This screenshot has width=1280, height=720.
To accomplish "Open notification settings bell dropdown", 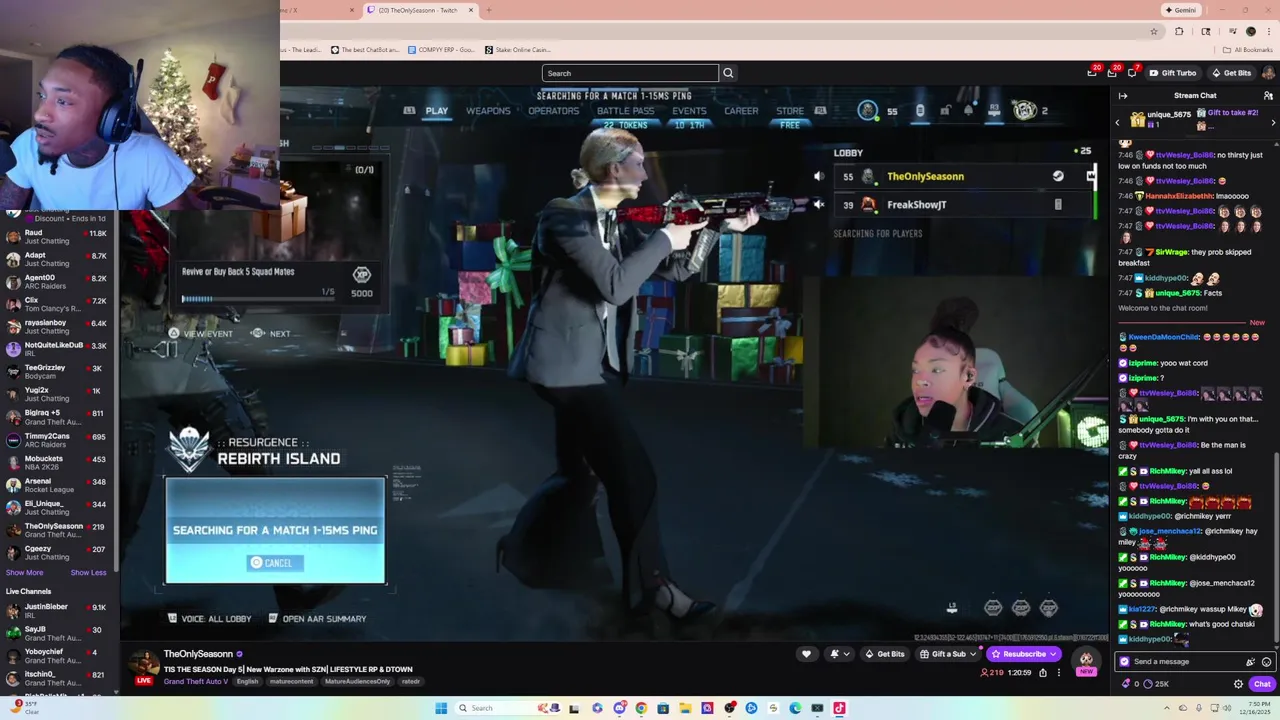I will pyautogui.click(x=839, y=654).
